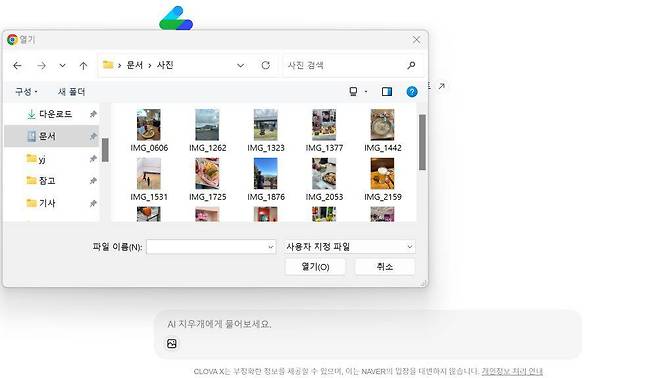Select the IMG_1377 thumbnail
The height and width of the screenshot is (378, 658).
[x=324, y=125]
